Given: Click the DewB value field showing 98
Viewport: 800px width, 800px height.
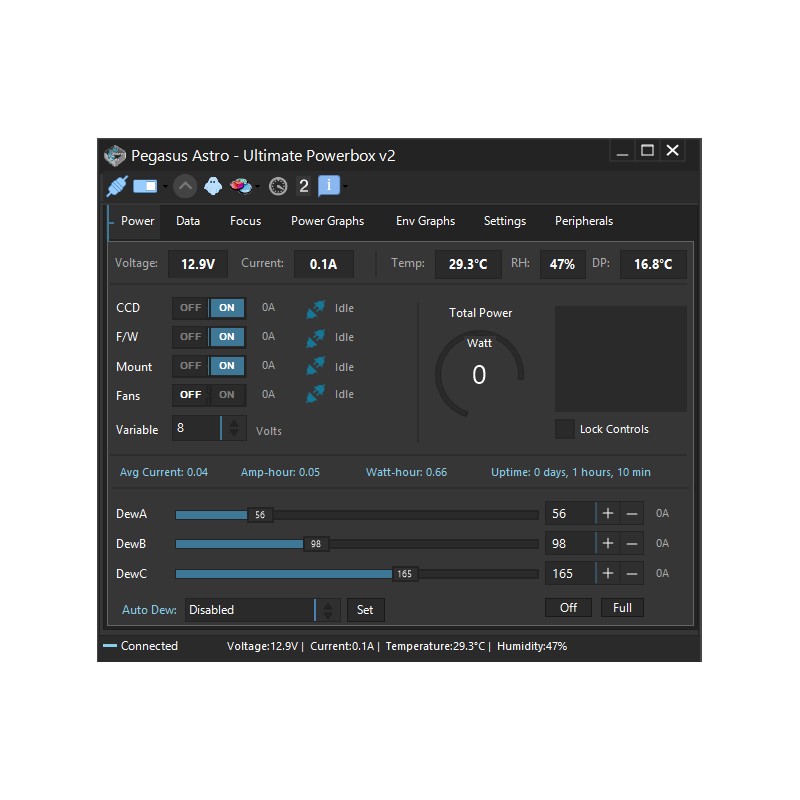Looking at the screenshot, I should [570, 543].
